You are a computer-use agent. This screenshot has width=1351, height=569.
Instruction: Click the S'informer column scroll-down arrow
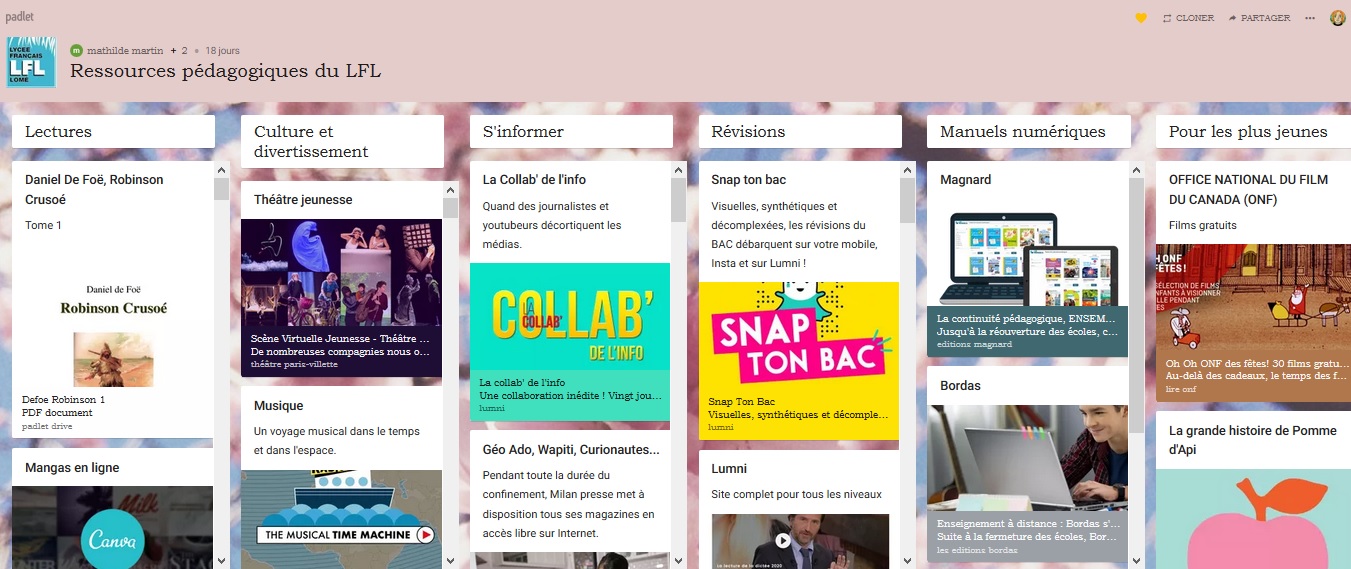click(678, 561)
